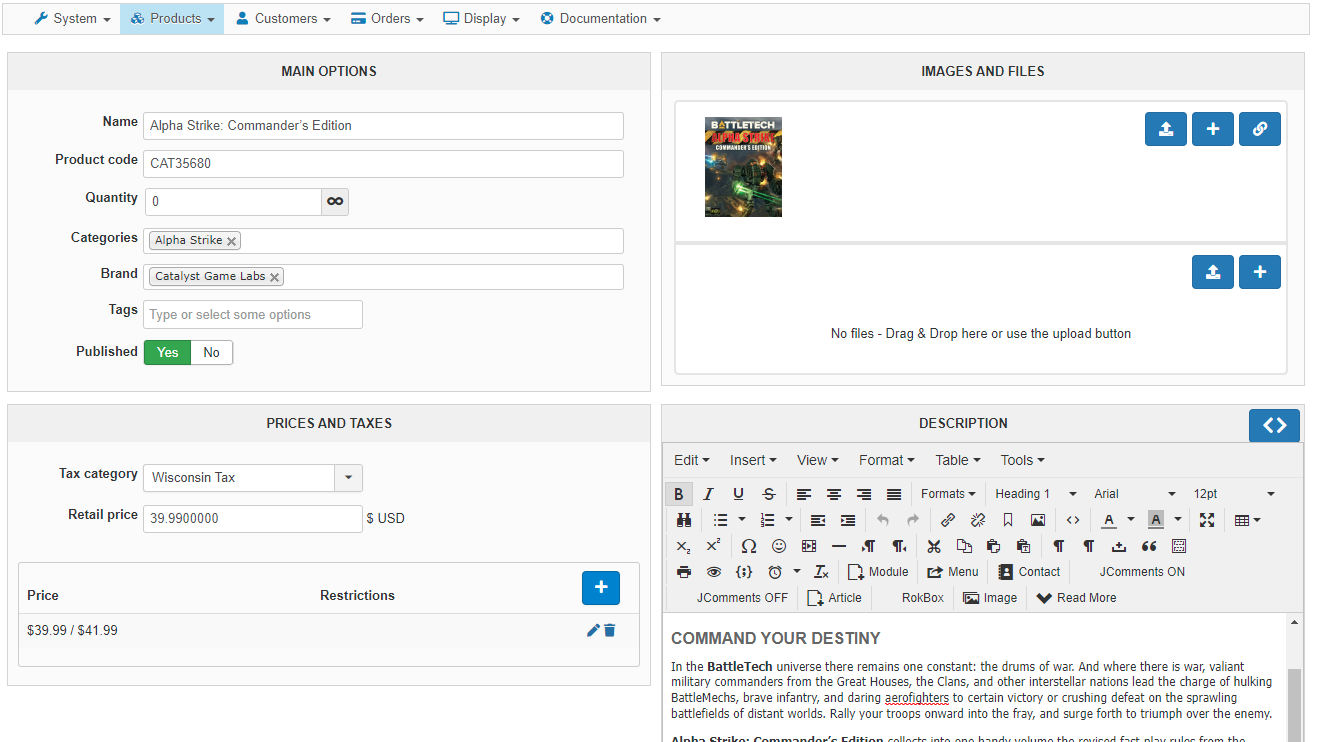This screenshot has width=1317, height=742.
Task: Set unlimited quantity with the infinity button
Action: tap(335, 202)
